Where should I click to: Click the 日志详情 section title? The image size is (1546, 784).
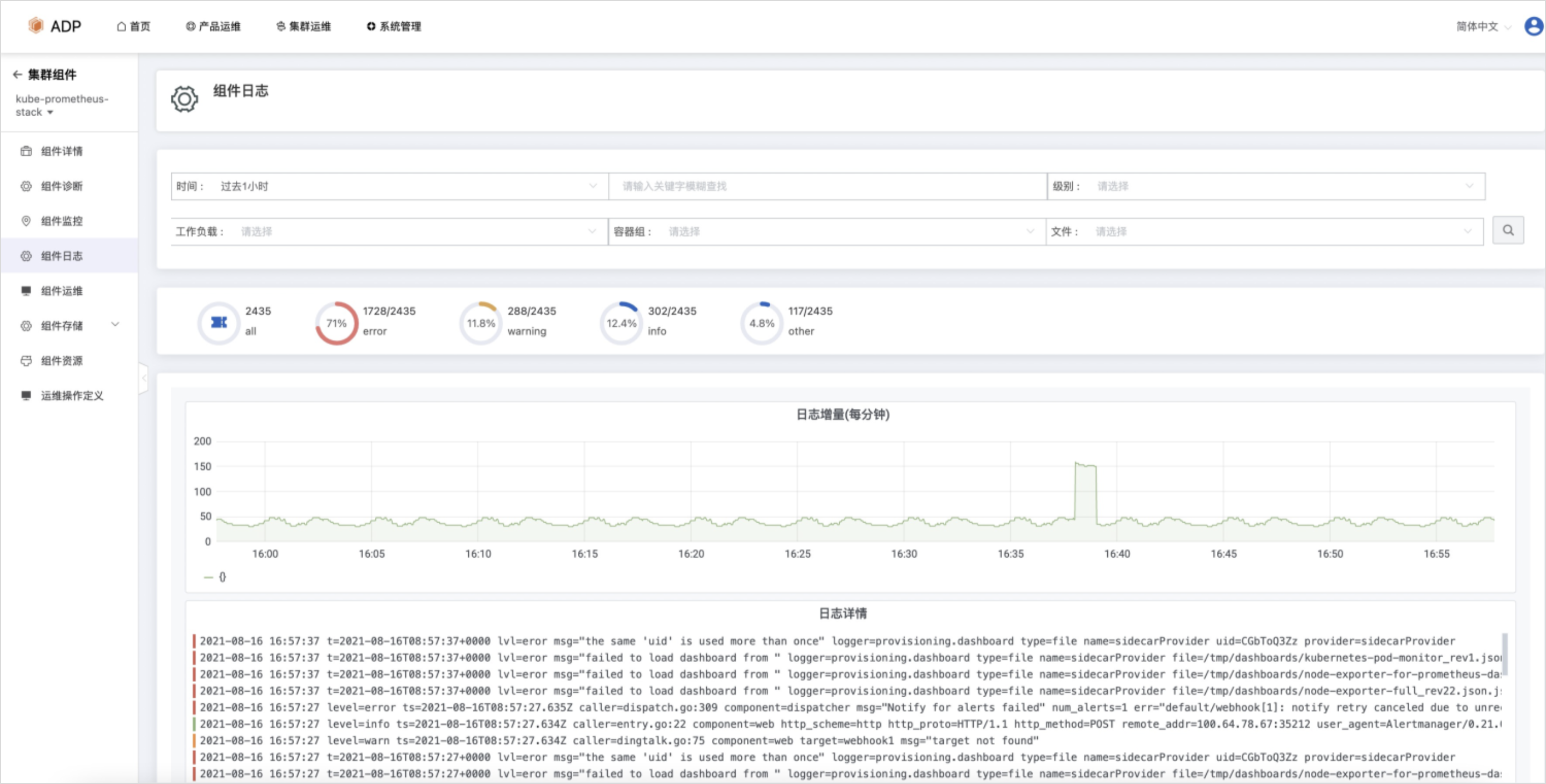(x=843, y=613)
